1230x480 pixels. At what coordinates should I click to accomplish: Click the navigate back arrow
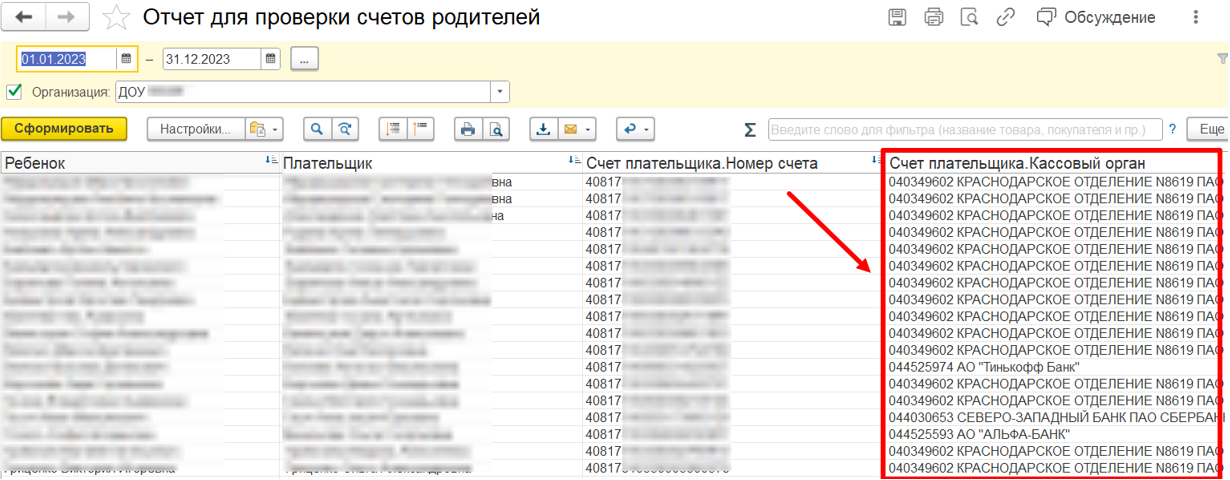tap(25, 17)
